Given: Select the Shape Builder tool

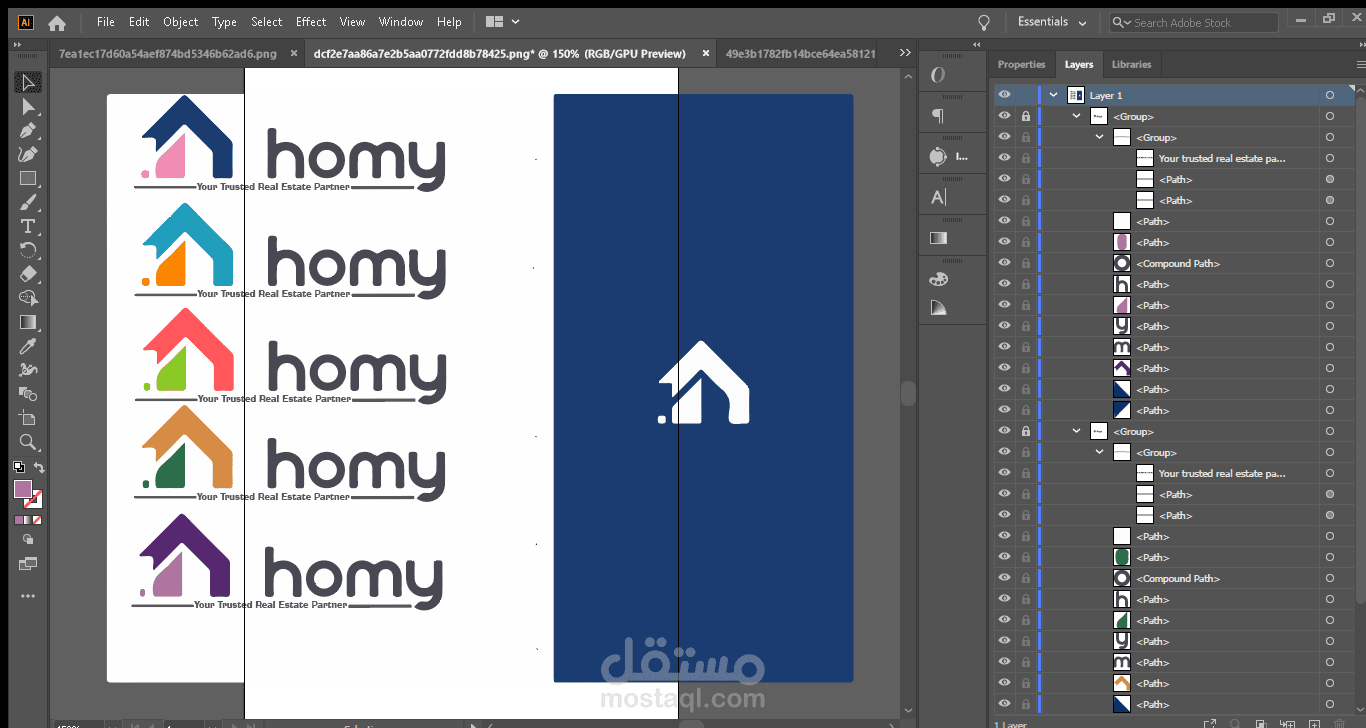Looking at the screenshot, I should pyautogui.click(x=28, y=299).
